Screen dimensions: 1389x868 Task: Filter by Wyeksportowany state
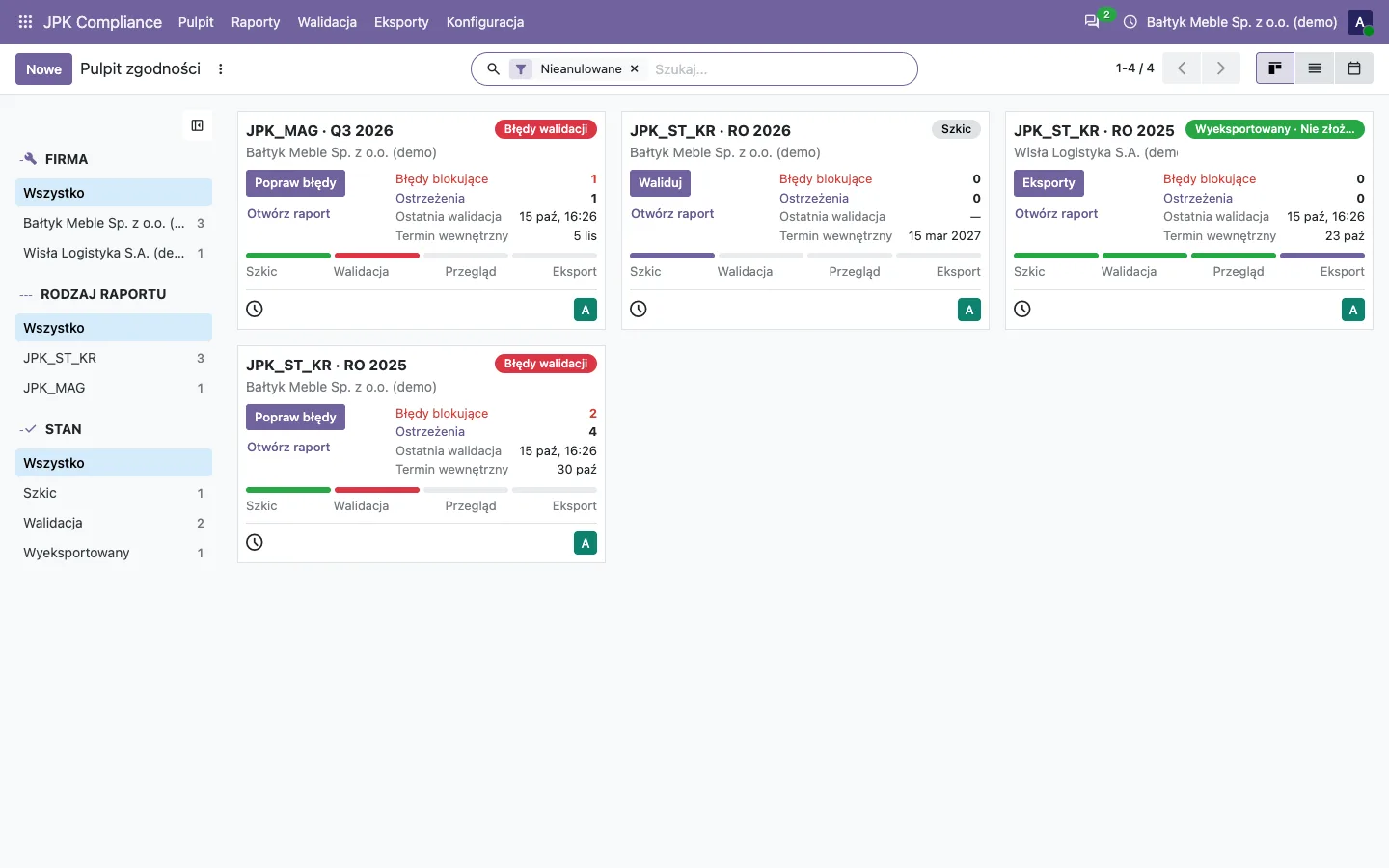(114, 553)
